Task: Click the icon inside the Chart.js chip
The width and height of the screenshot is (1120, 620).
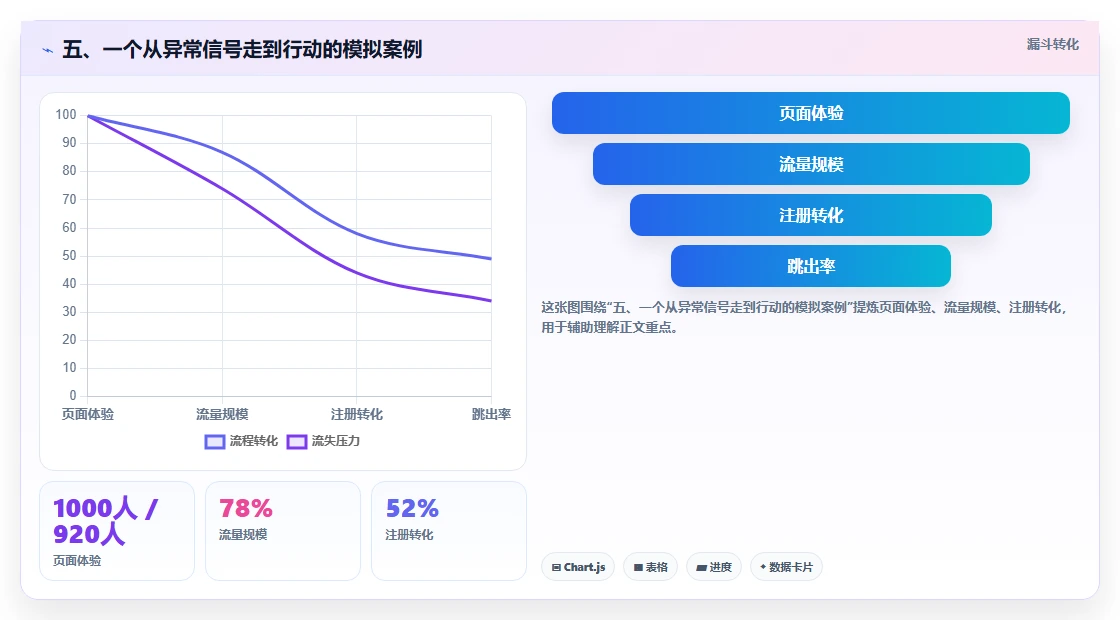Action: tap(556, 568)
